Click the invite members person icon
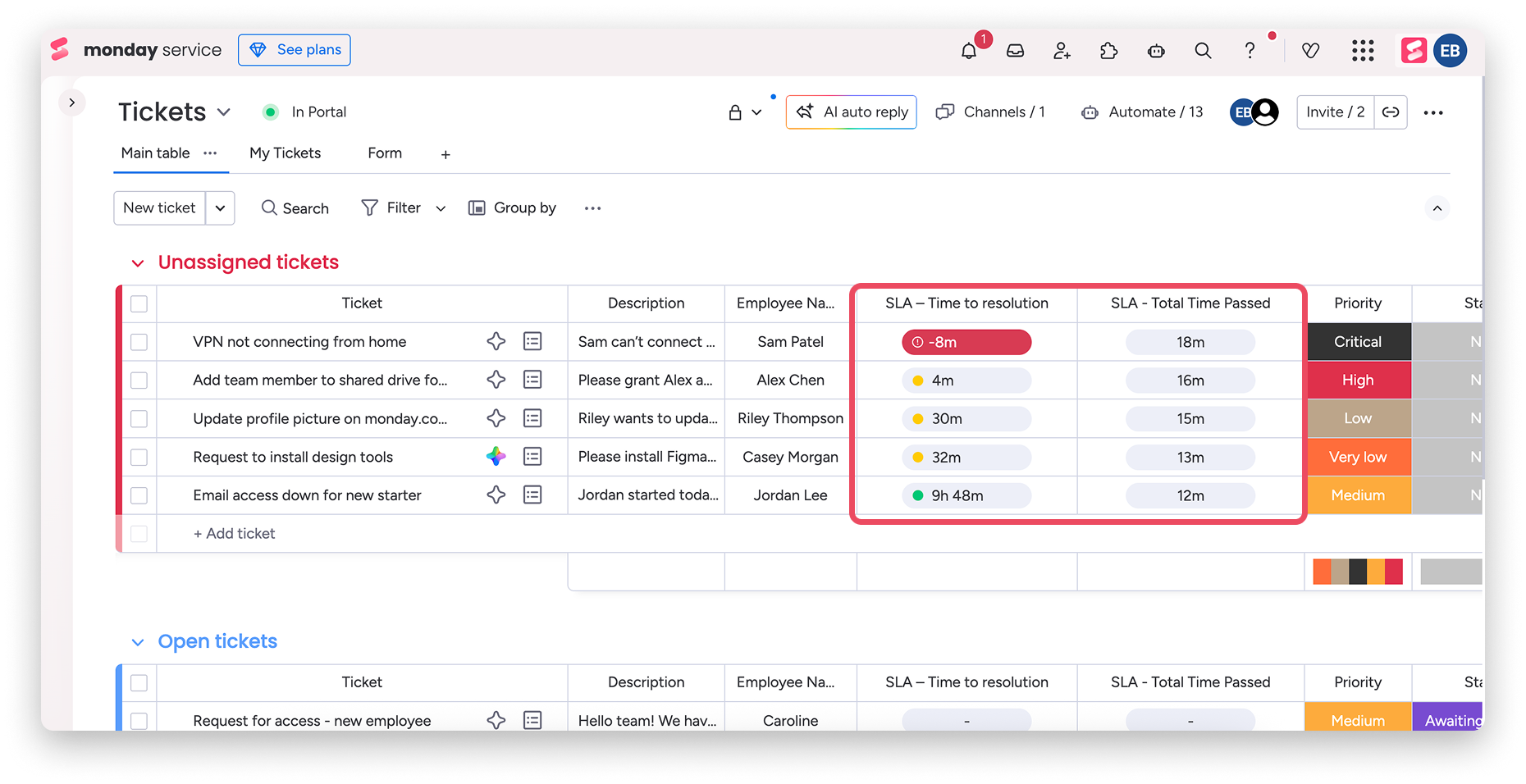Viewport: 1526px width, 784px height. (x=1062, y=51)
